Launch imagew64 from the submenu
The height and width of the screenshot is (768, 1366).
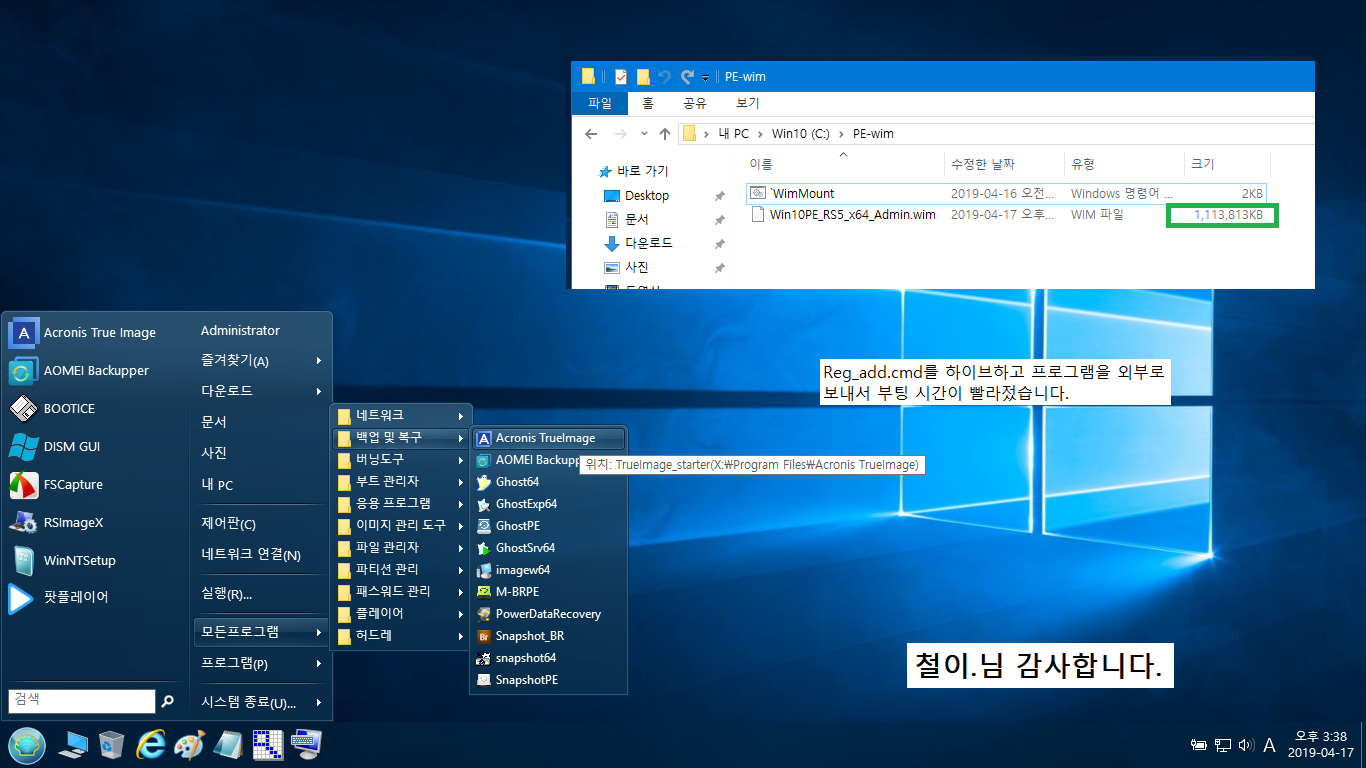(548, 570)
